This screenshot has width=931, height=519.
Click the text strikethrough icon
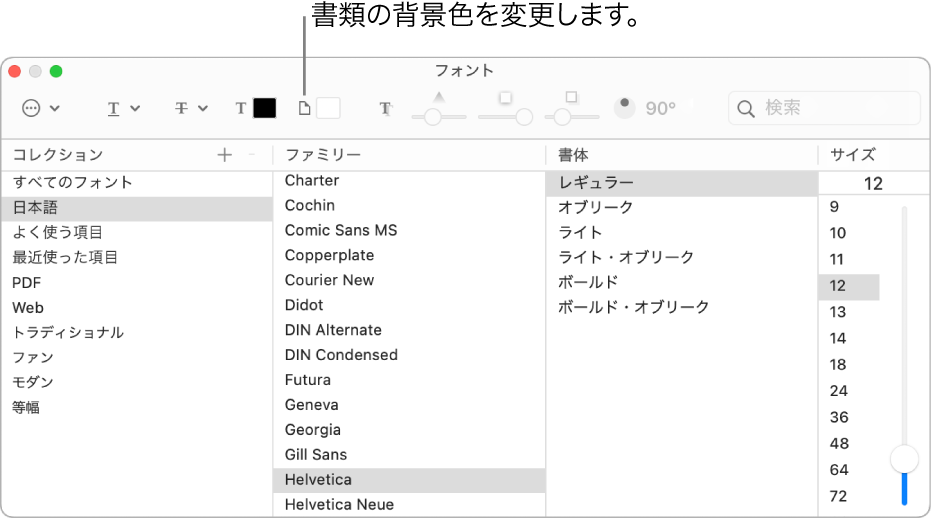point(182,108)
